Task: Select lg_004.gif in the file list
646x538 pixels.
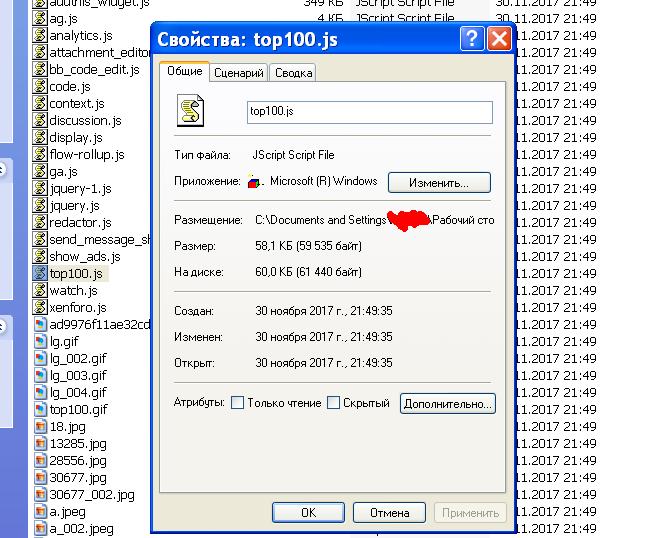Action: [x=78, y=392]
